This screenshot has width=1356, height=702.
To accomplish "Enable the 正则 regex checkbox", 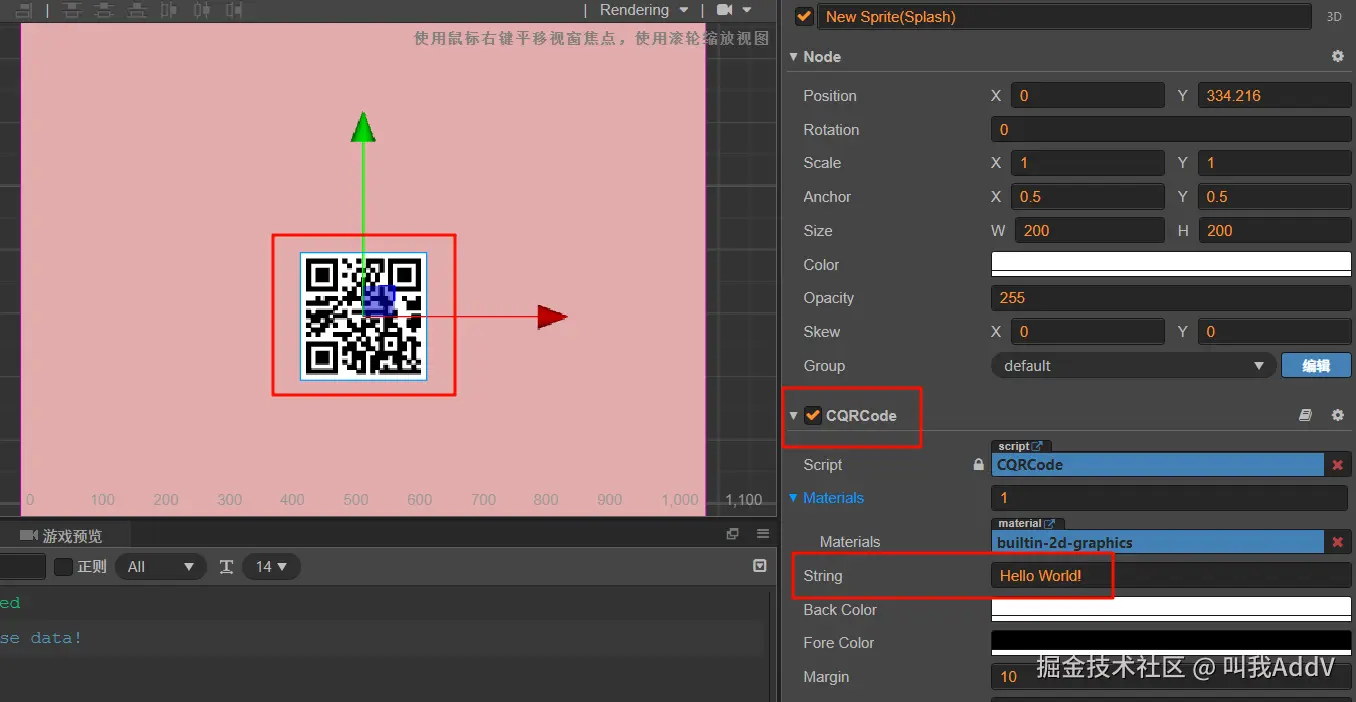I will [63, 567].
